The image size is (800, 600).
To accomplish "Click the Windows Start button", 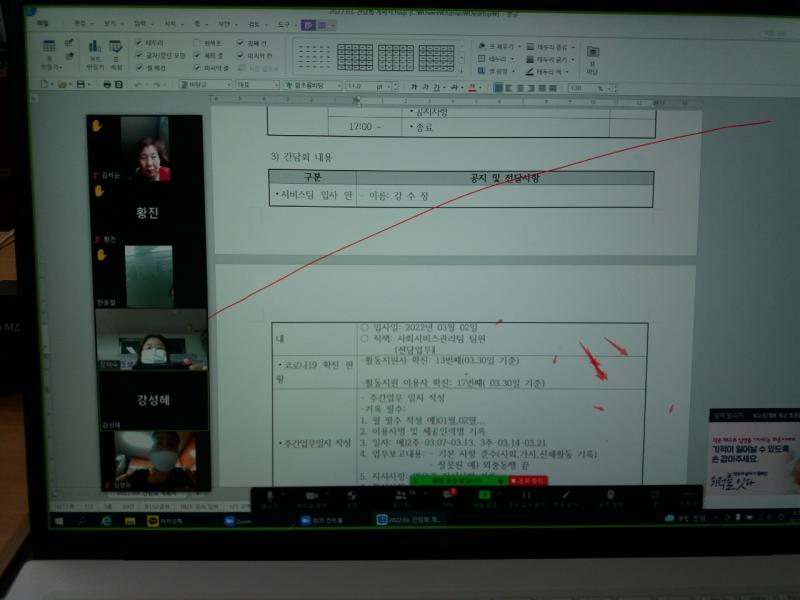I will (x=59, y=521).
